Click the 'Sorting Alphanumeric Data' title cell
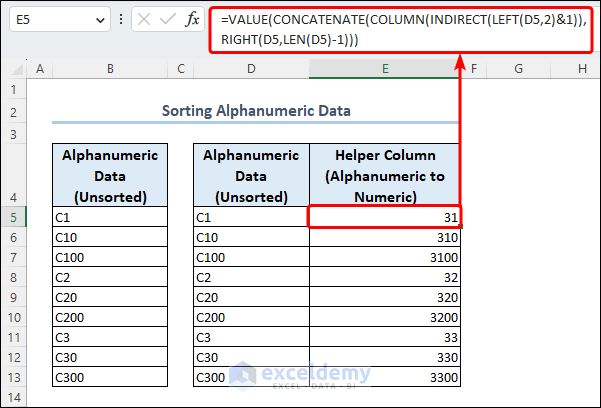601x408 pixels. [x=256, y=111]
